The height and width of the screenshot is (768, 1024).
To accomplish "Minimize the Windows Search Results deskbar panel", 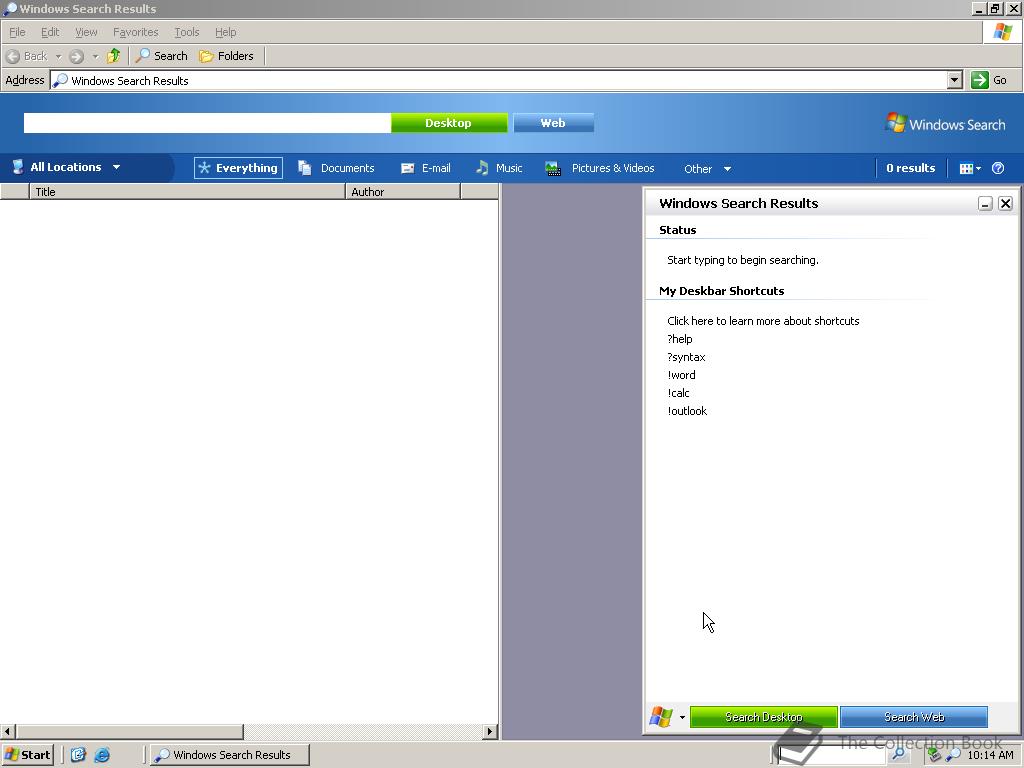I will tap(985, 204).
